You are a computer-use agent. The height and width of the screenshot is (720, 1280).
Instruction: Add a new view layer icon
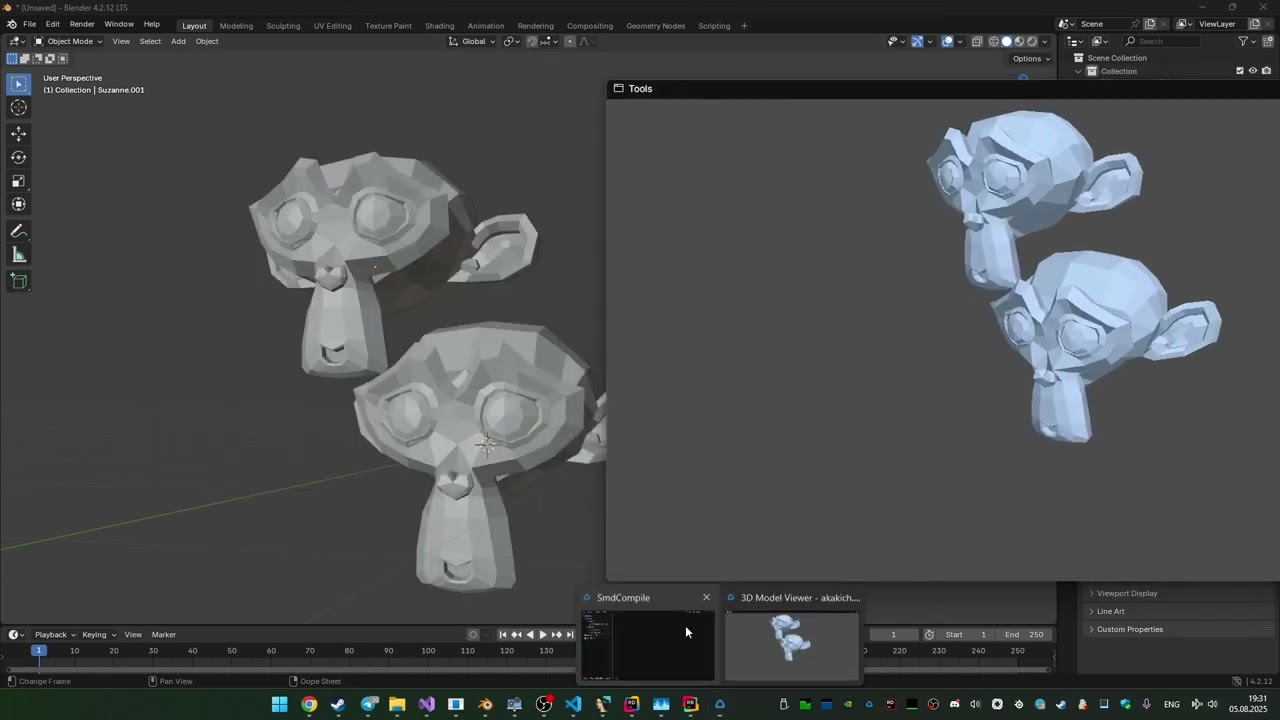point(1254,24)
